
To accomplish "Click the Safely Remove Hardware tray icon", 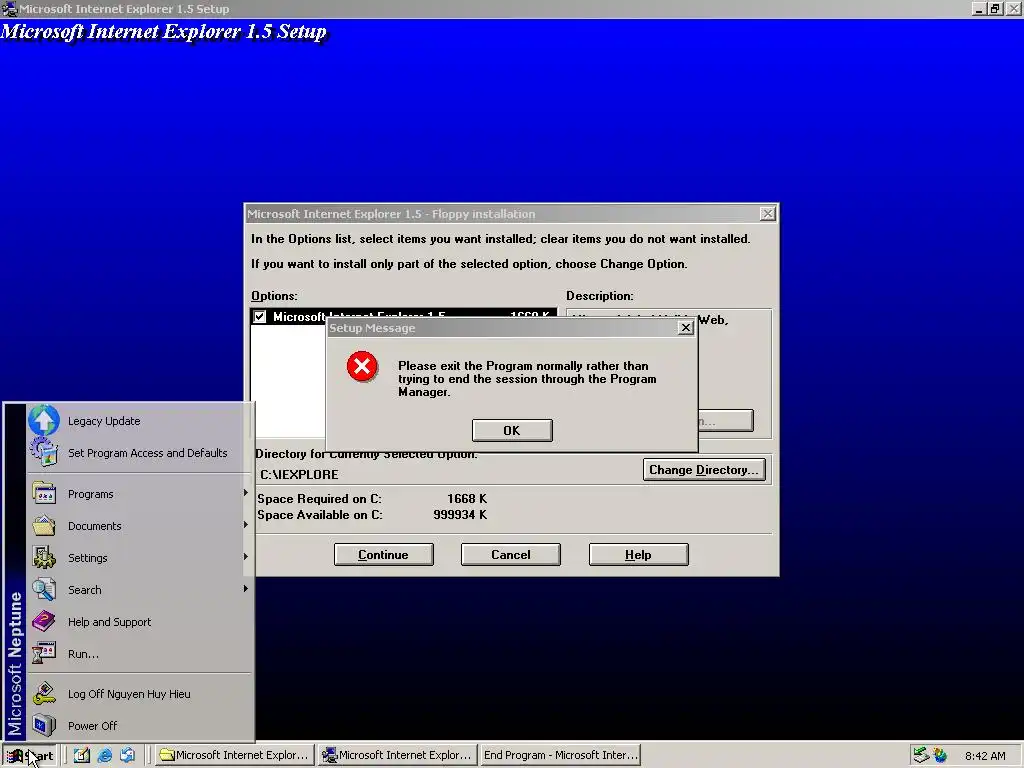I will pos(921,755).
